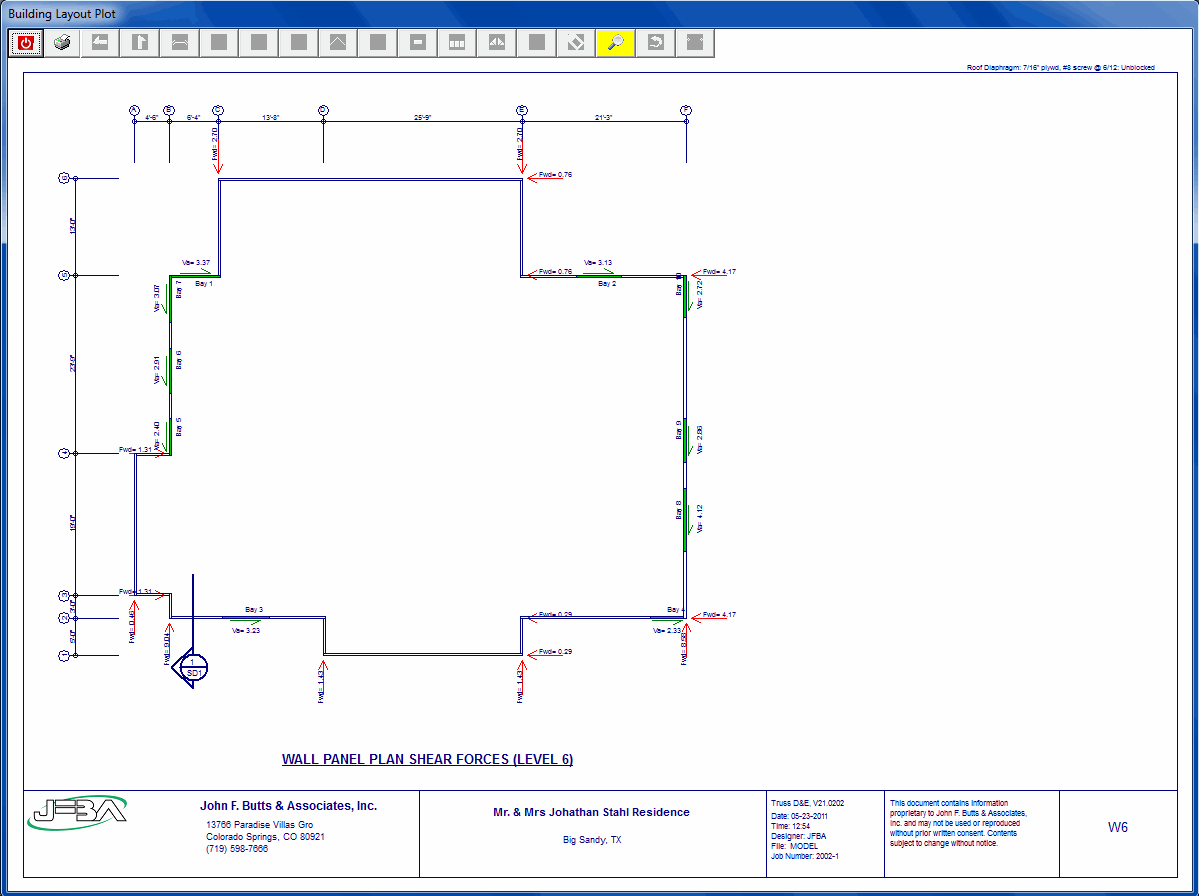This screenshot has height=896, width=1199.
Task: Click the red power exit button
Action: pos(26,43)
